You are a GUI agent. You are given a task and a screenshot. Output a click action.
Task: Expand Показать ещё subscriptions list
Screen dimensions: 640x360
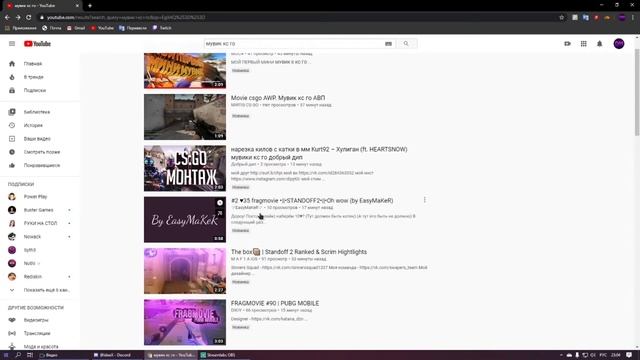tap(40, 290)
